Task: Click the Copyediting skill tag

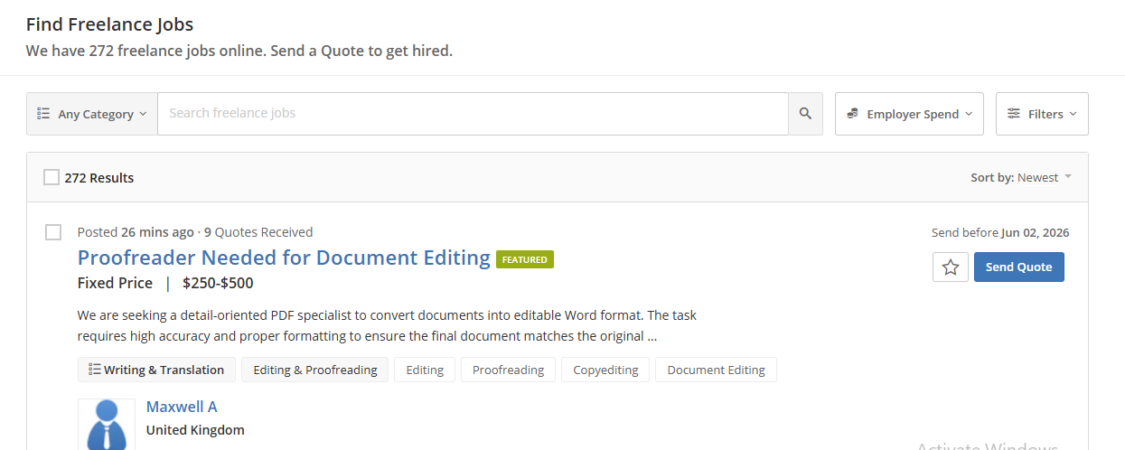Action: (x=606, y=370)
